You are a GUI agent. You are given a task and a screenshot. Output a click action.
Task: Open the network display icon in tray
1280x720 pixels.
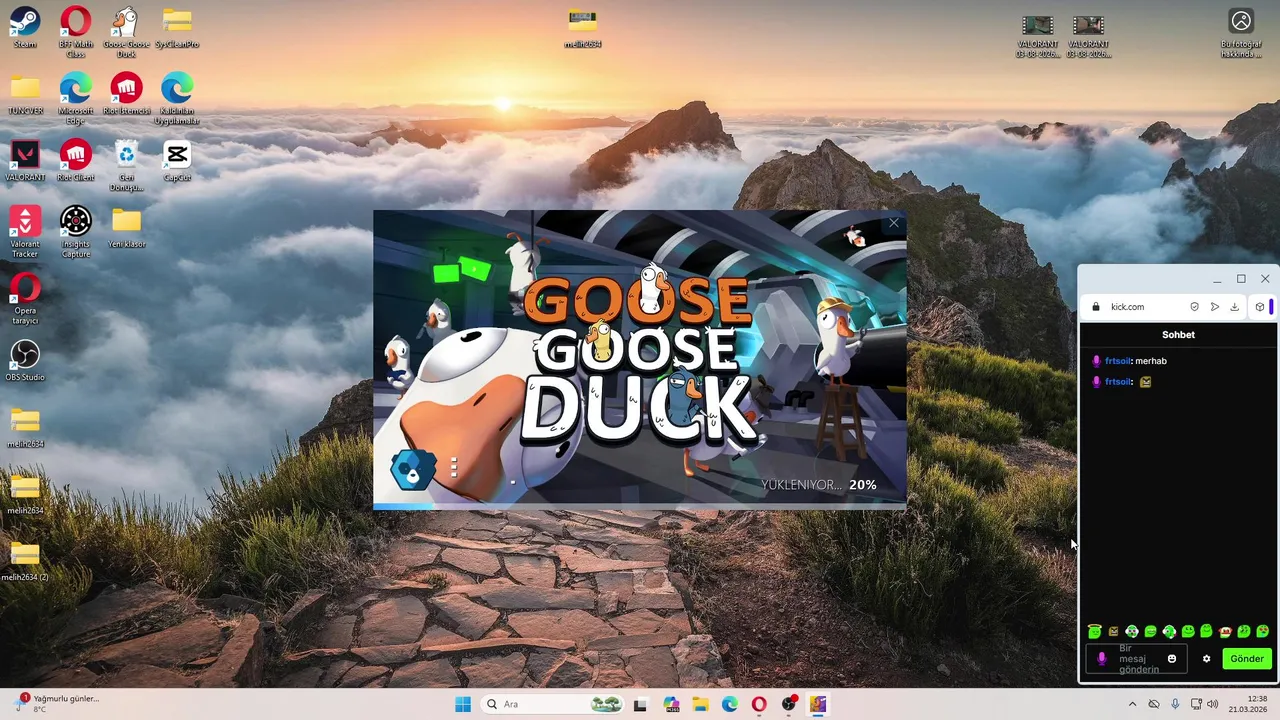coord(1195,704)
